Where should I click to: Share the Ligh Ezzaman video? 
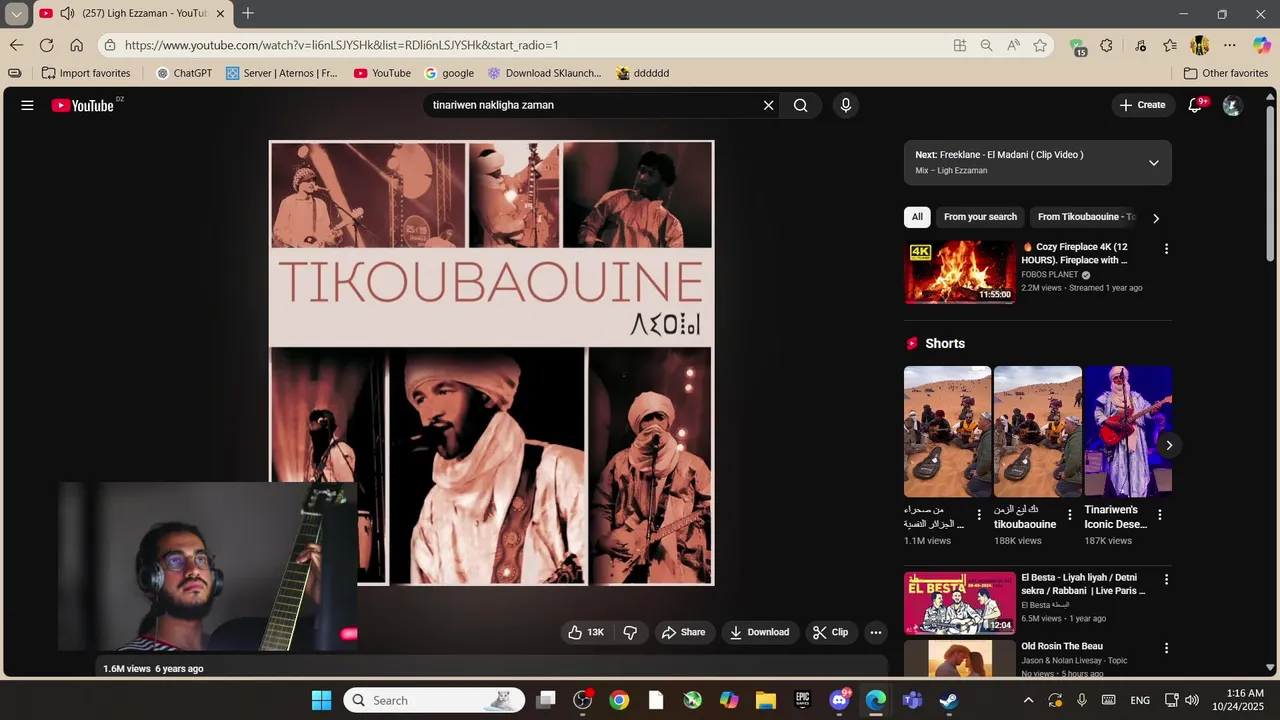point(684,632)
